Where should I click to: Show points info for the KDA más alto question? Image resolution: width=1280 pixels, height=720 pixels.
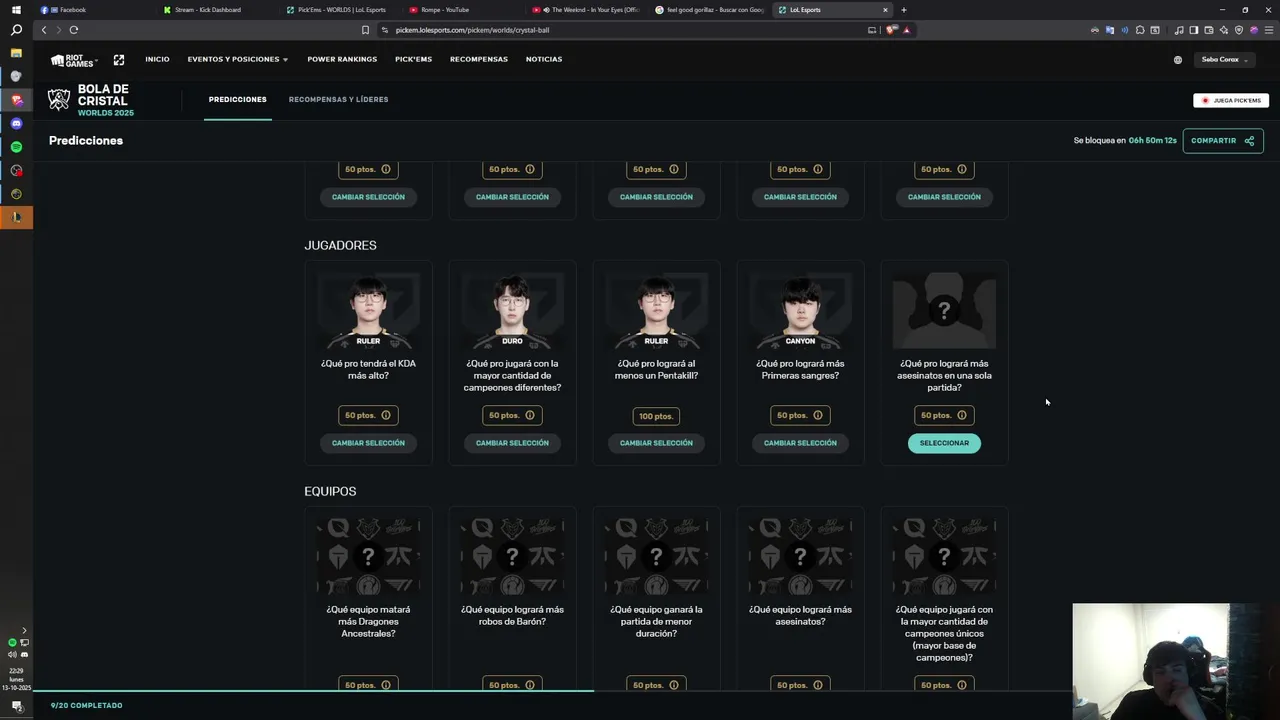[386, 415]
